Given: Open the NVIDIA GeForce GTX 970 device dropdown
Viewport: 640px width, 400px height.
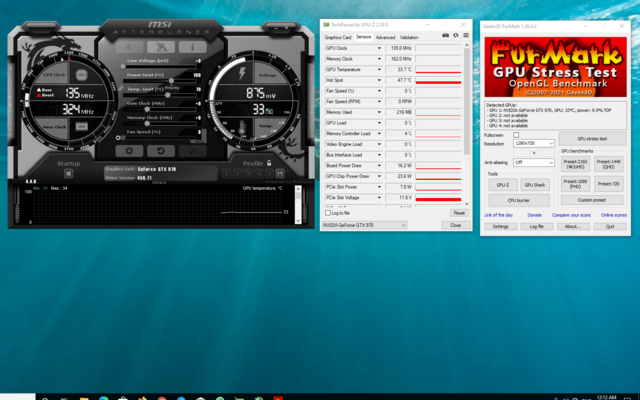Looking at the screenshot, I should [x=364, y=225].
